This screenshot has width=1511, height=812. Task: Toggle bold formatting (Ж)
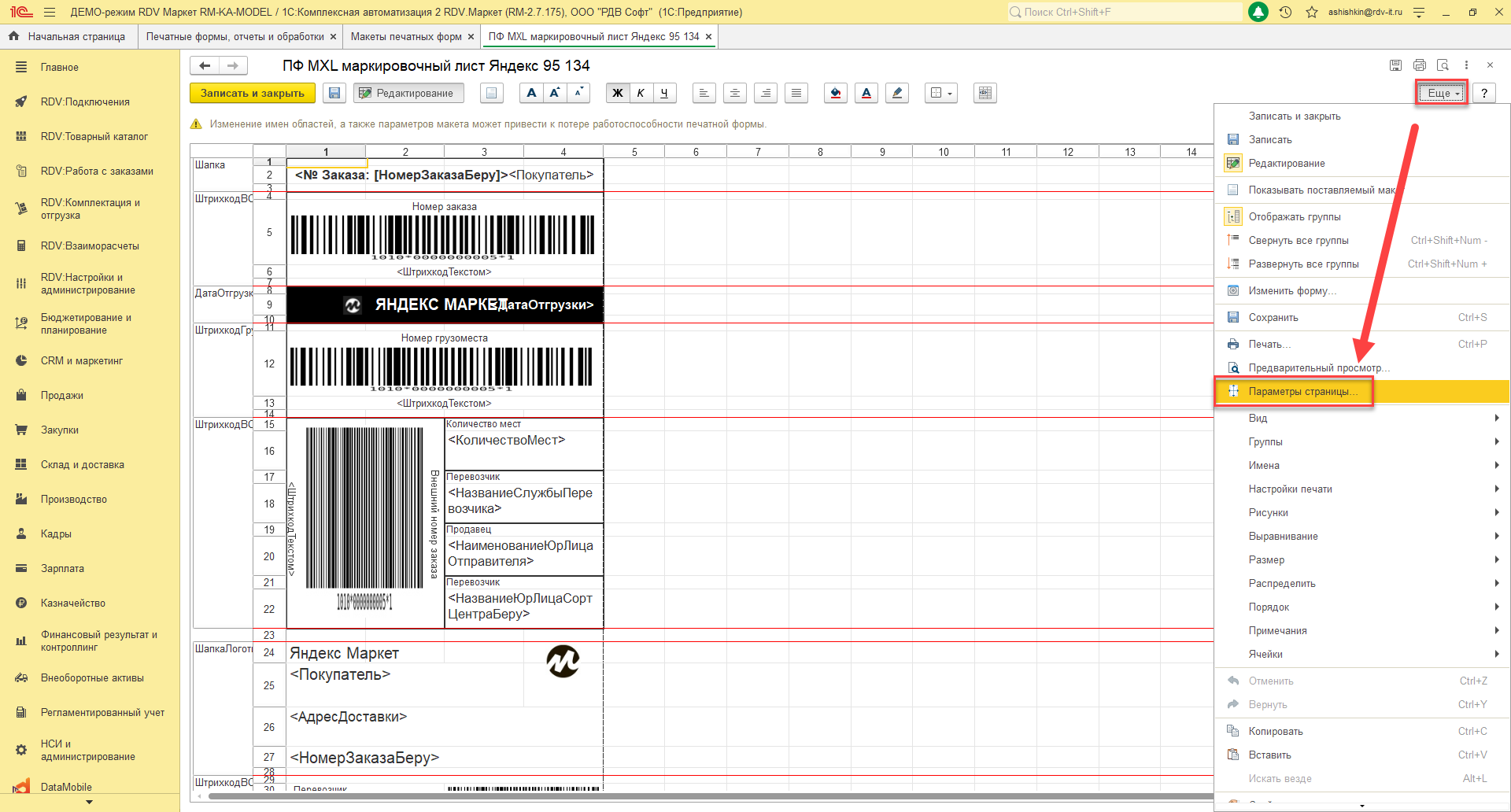pyautogui.click(x=618, y=93)
